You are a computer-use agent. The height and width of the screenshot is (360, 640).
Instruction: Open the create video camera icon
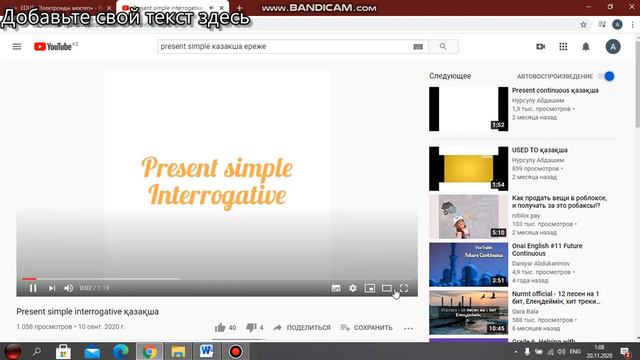[x=540, y=47]
